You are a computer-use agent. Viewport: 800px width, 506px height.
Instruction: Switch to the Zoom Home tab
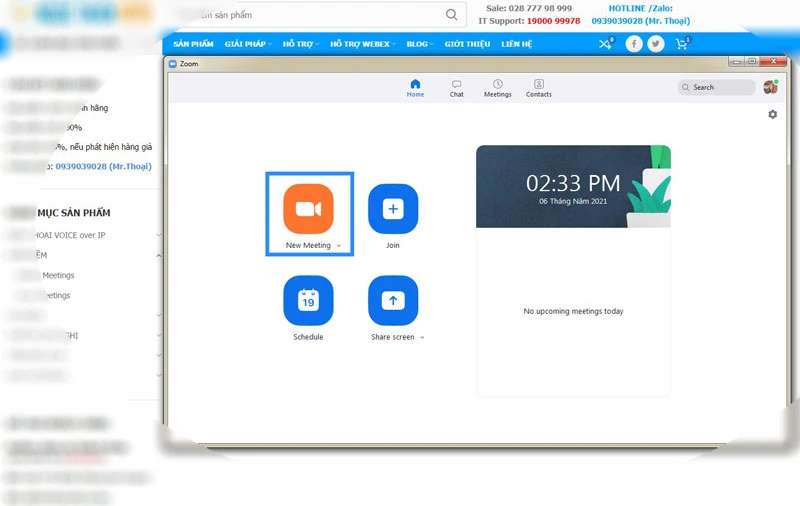[415, 88]
